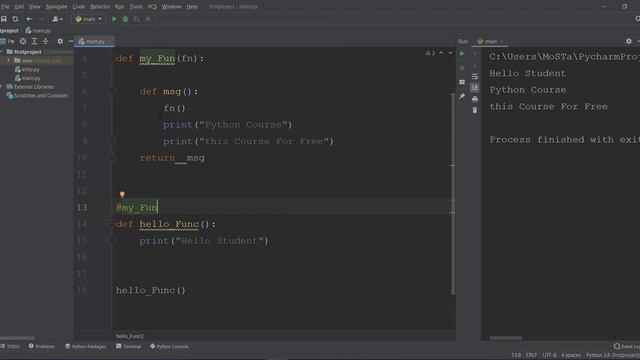Run main with the green play icon
This screenshot has width=640, height=360.
(114, 19)
